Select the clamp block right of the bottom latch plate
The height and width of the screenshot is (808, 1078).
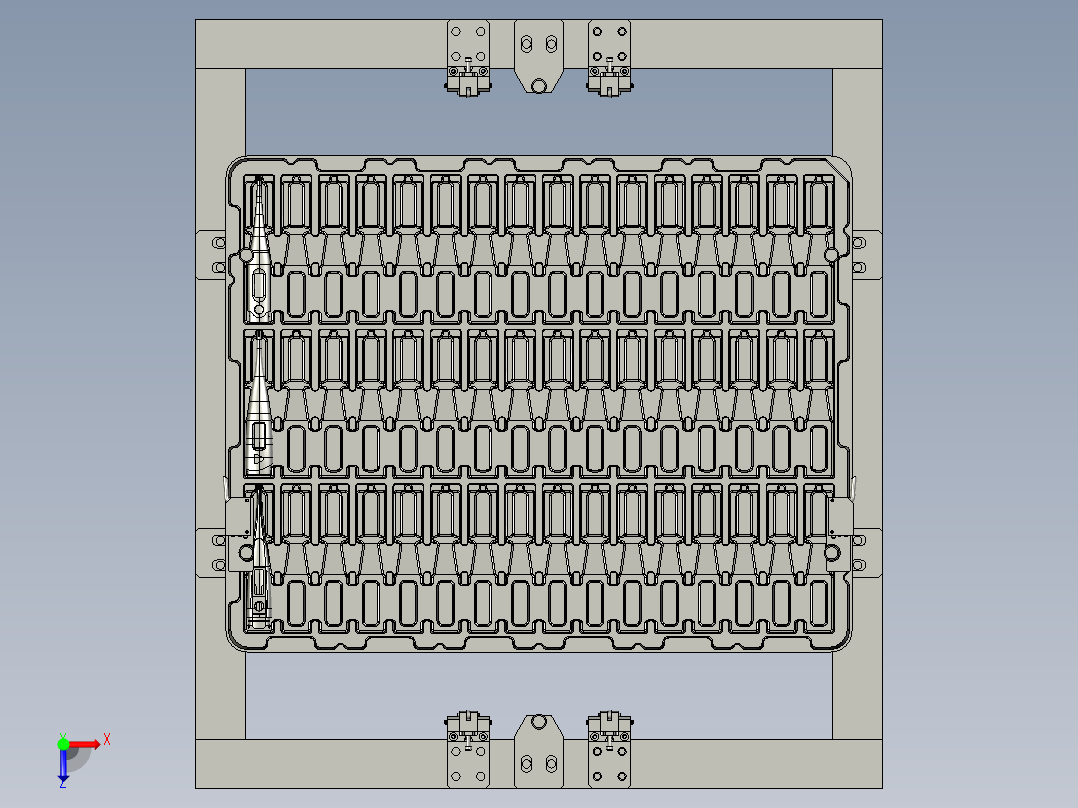pyautogui.click(x=610, y=750)
